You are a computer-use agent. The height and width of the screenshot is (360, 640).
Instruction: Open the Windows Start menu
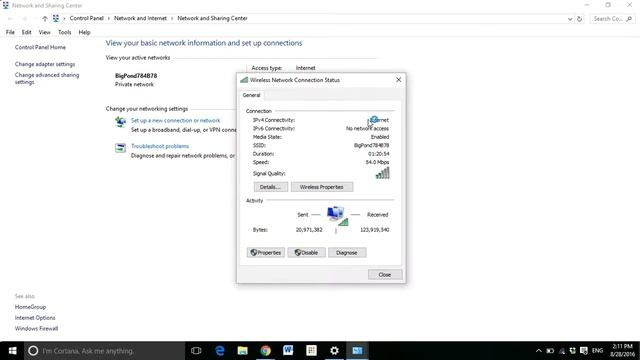[12, 351]
